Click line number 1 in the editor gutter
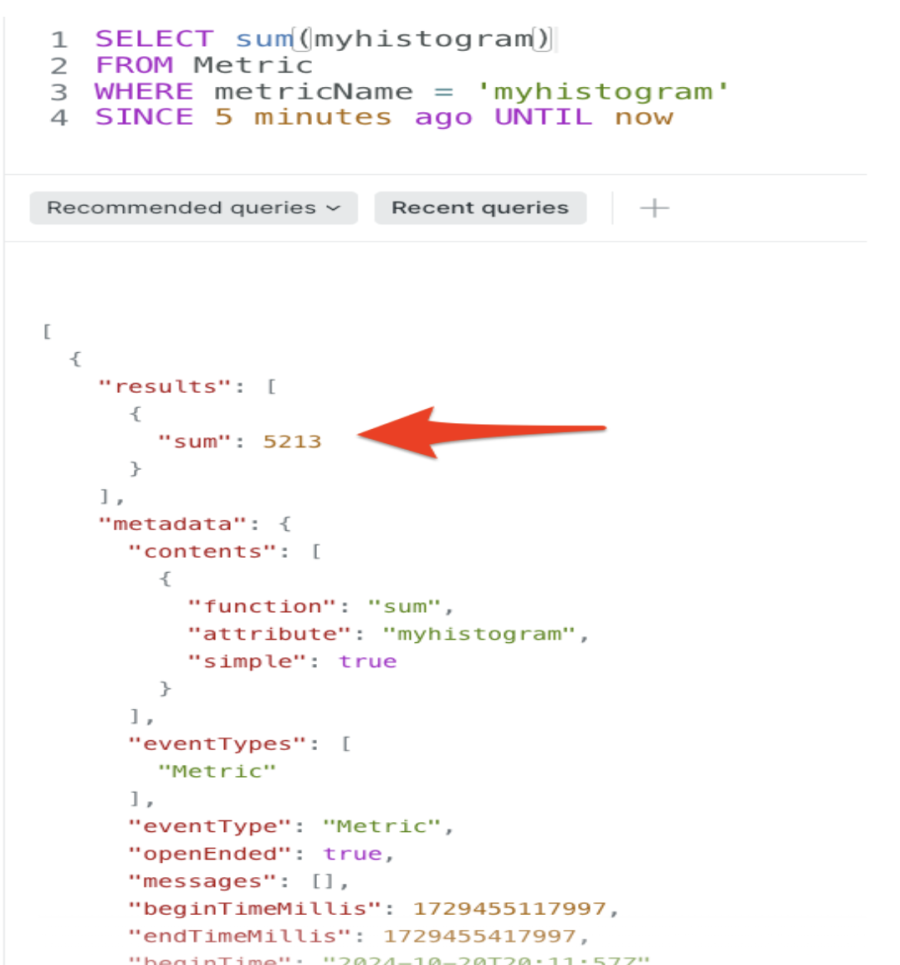Screen dimensions: 900x965 (x=59, y=40)
